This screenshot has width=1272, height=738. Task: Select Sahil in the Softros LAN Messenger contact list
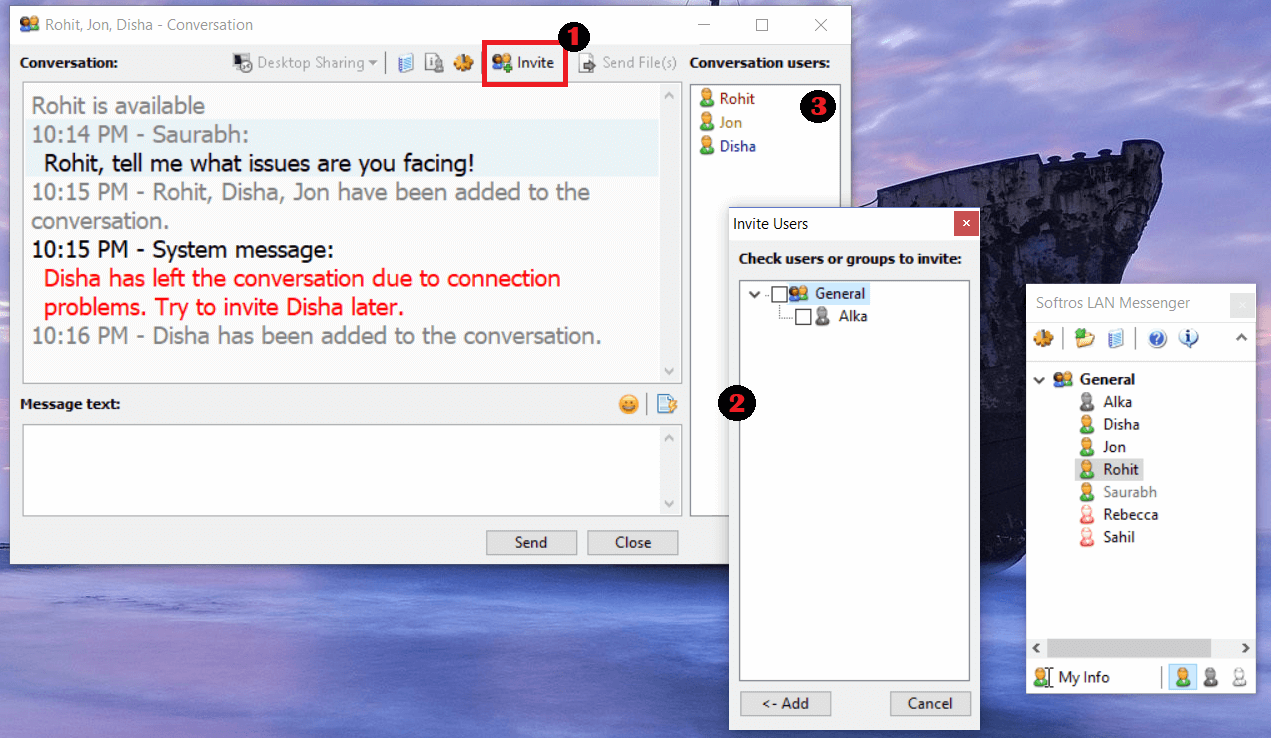(1107, 538)
